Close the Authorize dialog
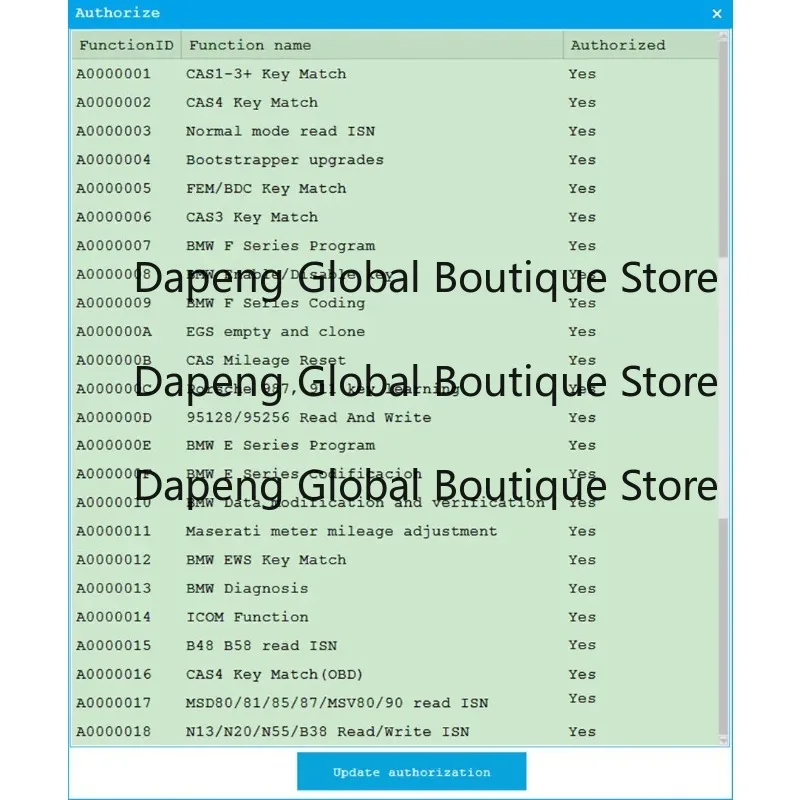This screenshot has height=800, width=800. (717, 14)
